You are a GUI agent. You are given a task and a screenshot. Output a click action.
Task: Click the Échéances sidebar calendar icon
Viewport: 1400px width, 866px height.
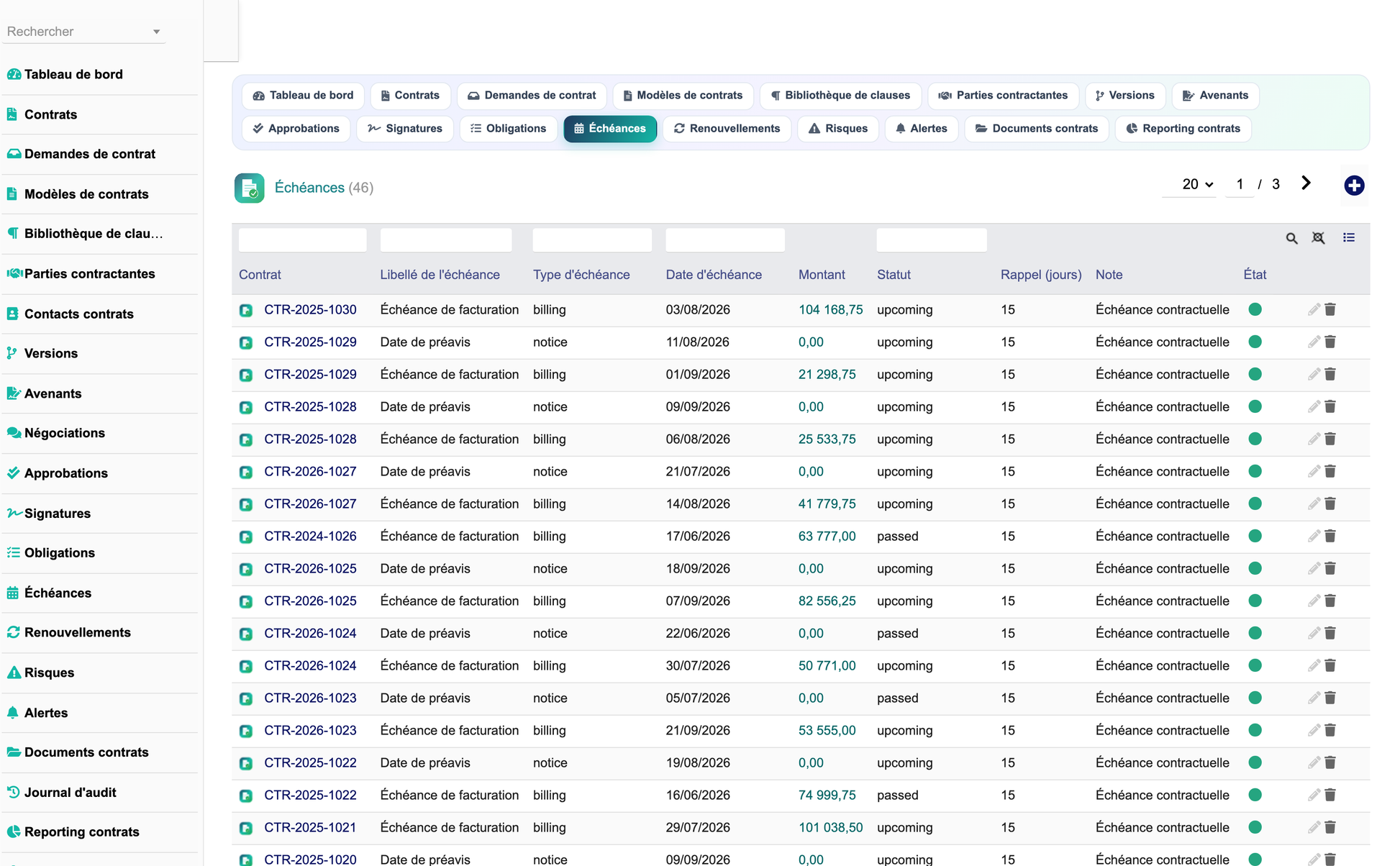[13, 593]
